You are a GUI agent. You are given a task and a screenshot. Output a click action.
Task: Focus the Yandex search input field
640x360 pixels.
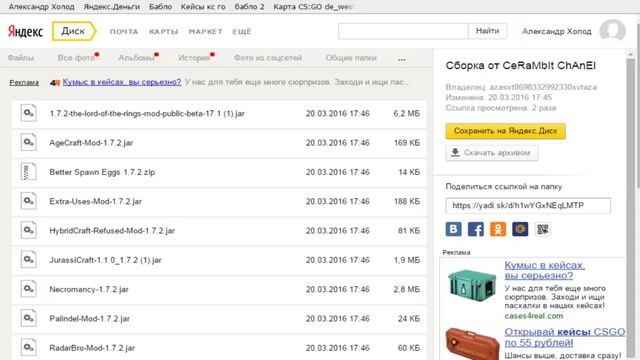(403, 31)
